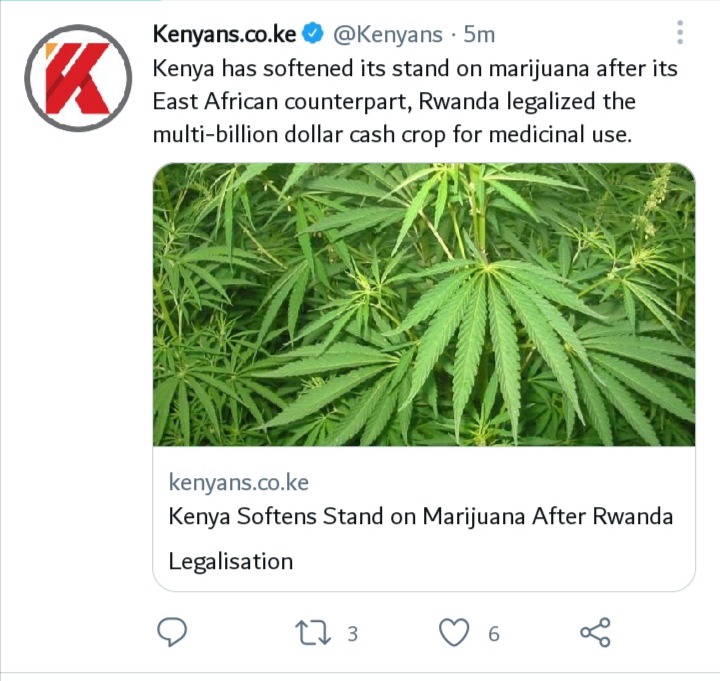Click the reply speech bubble icon
720x681 pixels.
click(x=172, y=632)
